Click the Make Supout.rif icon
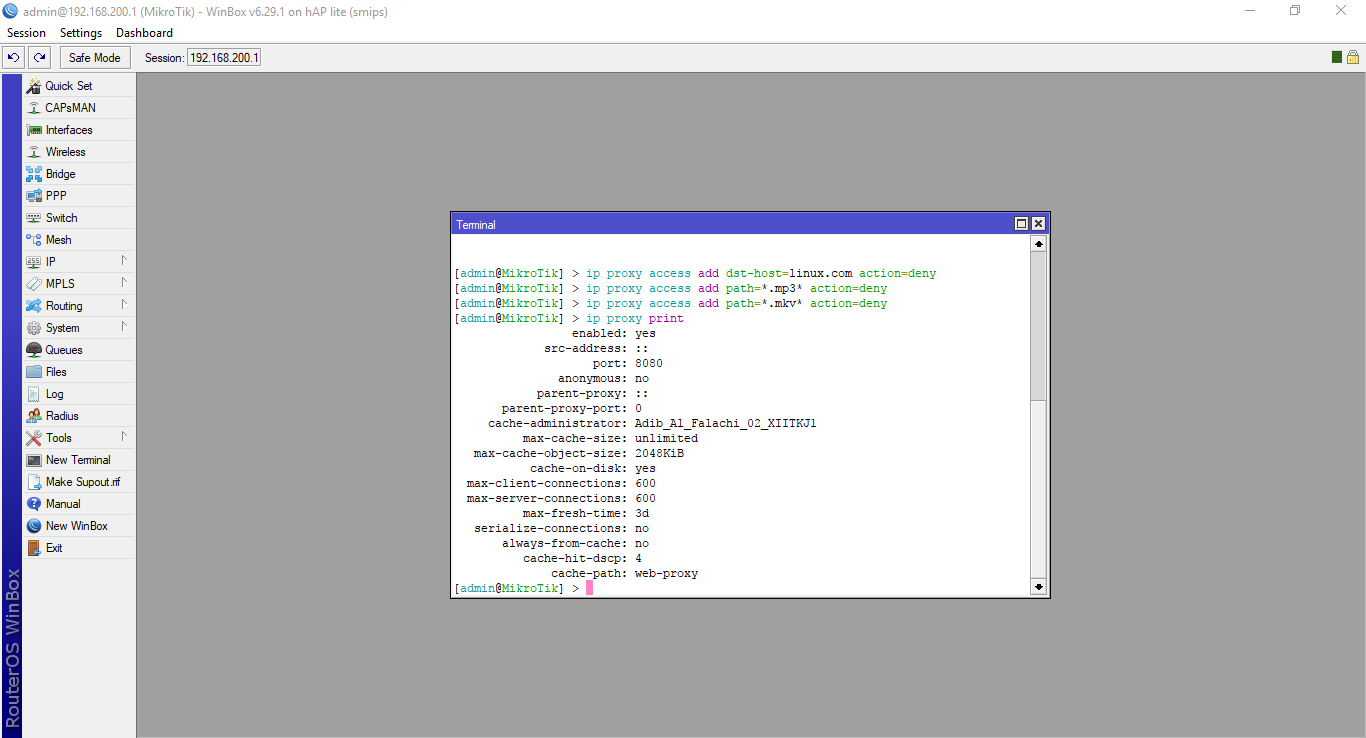 34,482
